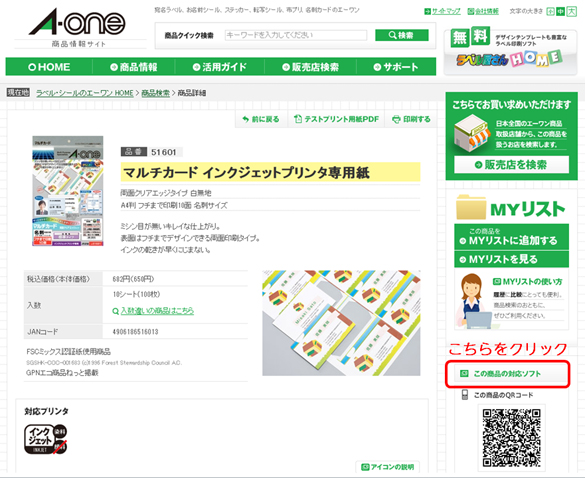Open the ラベル屋さん HOME banner
The width and height of the screenshot is (585, 478).
point(510,52)
